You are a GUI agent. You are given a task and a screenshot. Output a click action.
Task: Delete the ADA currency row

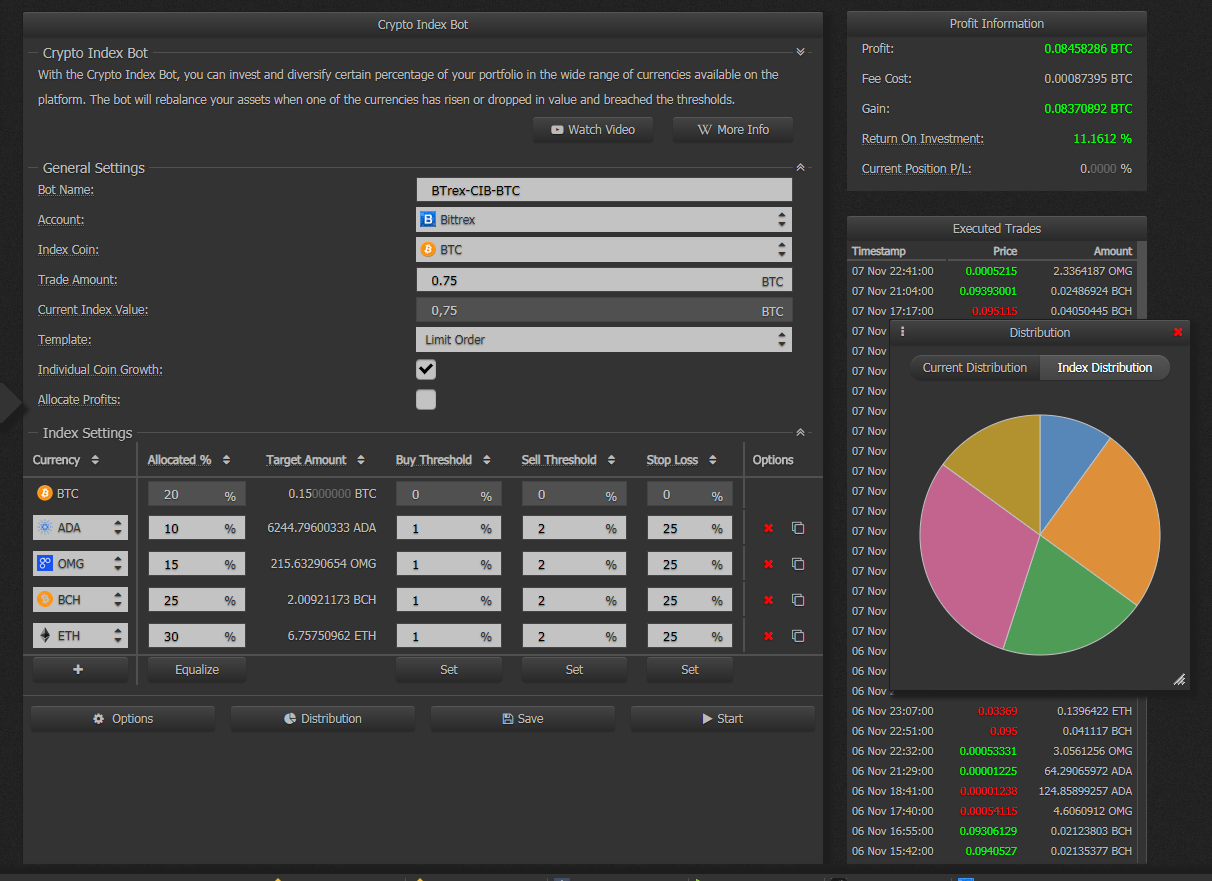[768, 528]
